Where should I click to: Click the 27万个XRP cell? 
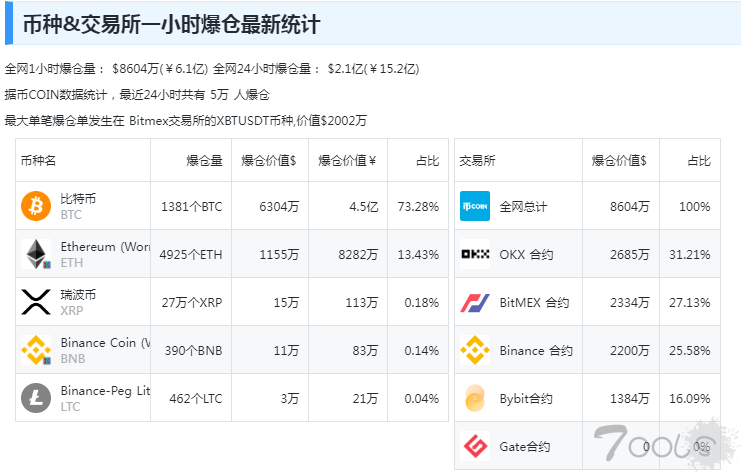point(192,303)
